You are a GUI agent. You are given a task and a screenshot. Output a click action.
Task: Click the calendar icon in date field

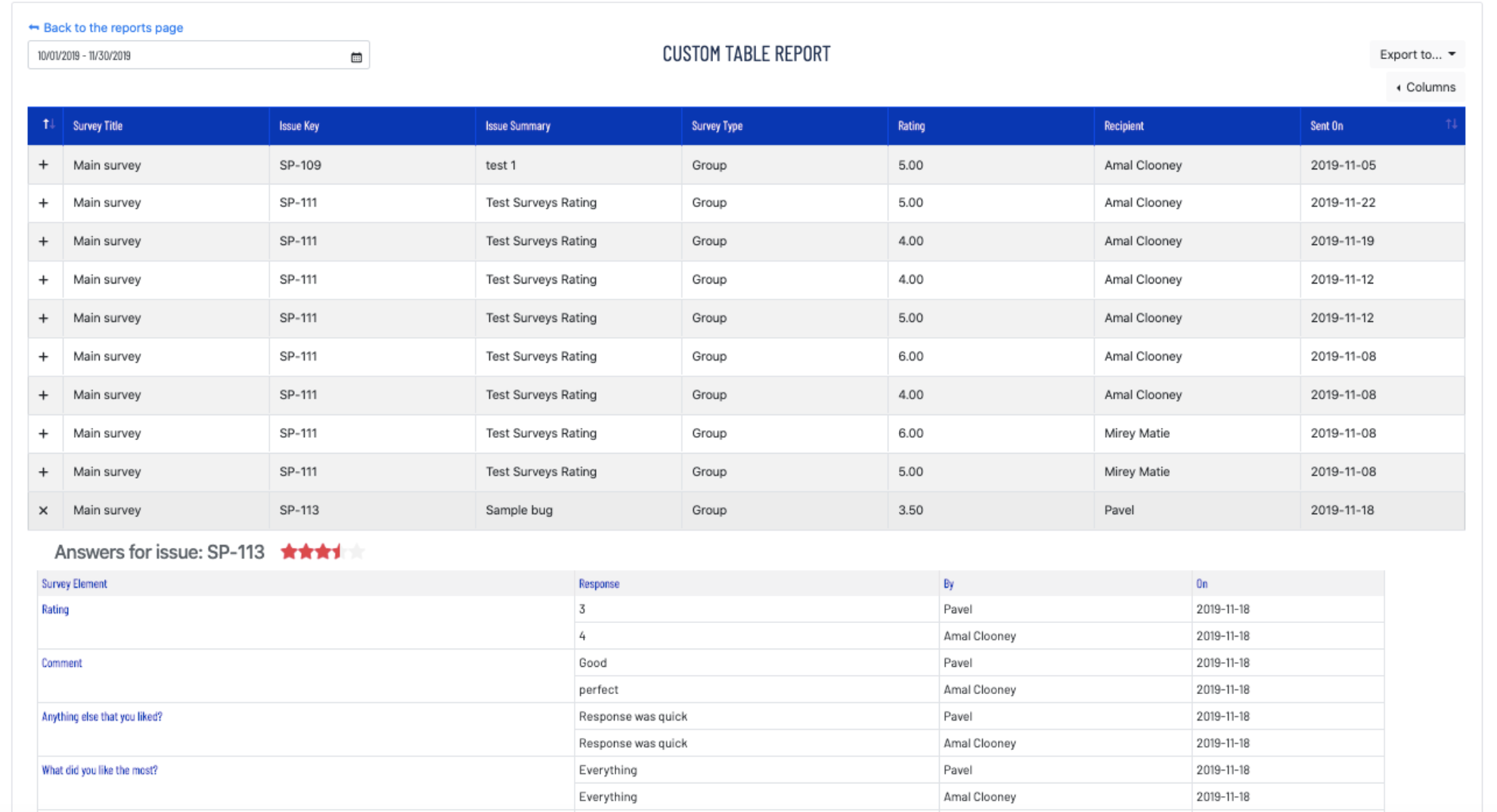coord(356,57)
